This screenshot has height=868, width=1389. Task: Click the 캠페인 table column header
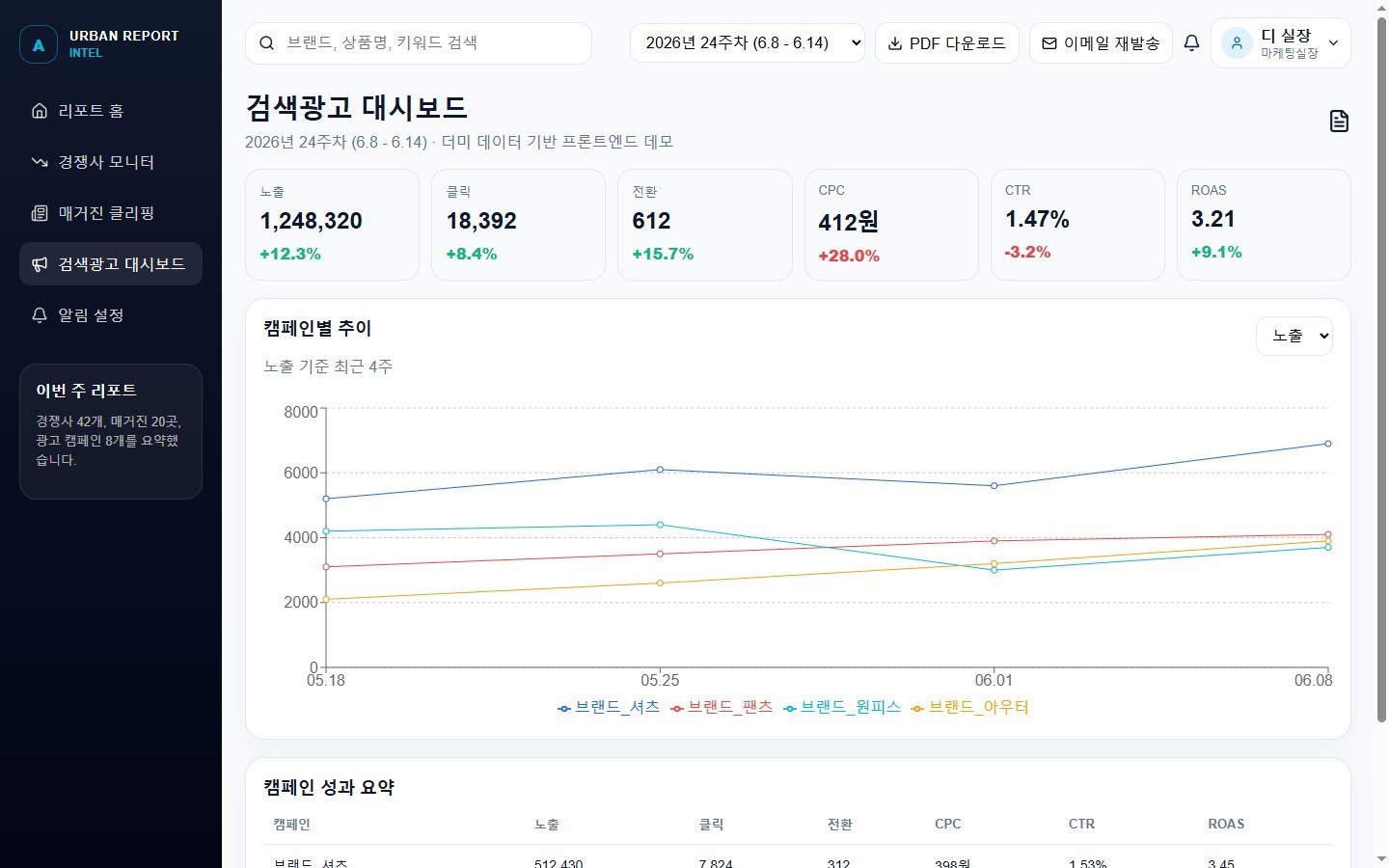click(x=291, y=825)
